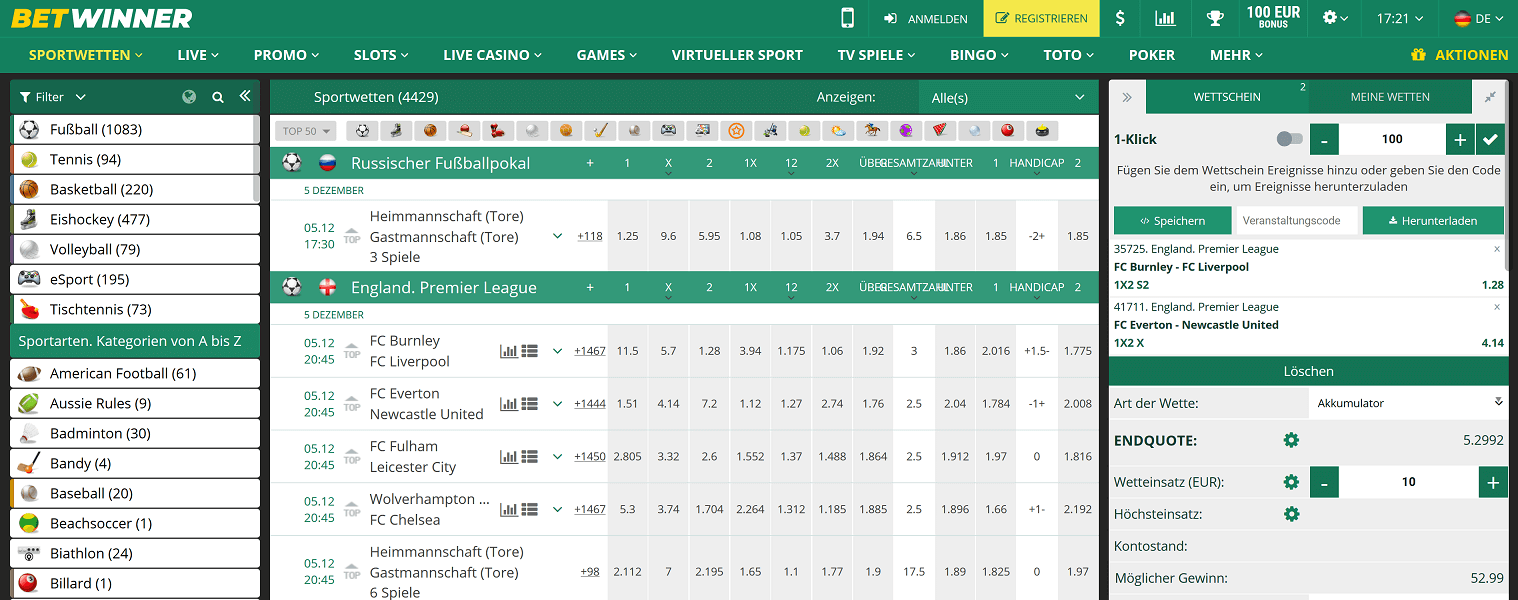
Task: Expand markets chevron for FC Fulham match
Action: (557, 457)
